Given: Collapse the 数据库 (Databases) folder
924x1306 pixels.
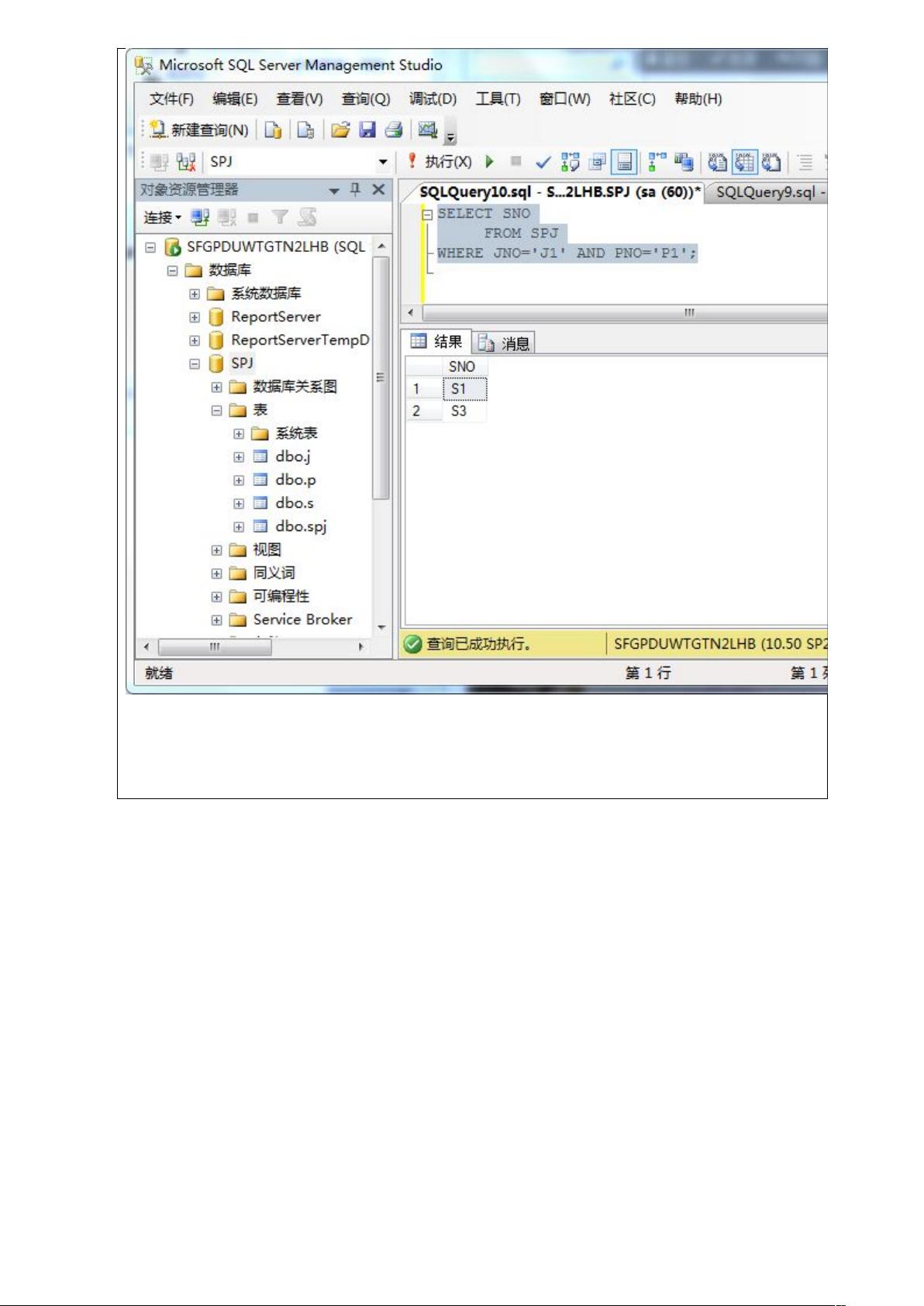Looking at the screenshot, I should pos(172,271).
